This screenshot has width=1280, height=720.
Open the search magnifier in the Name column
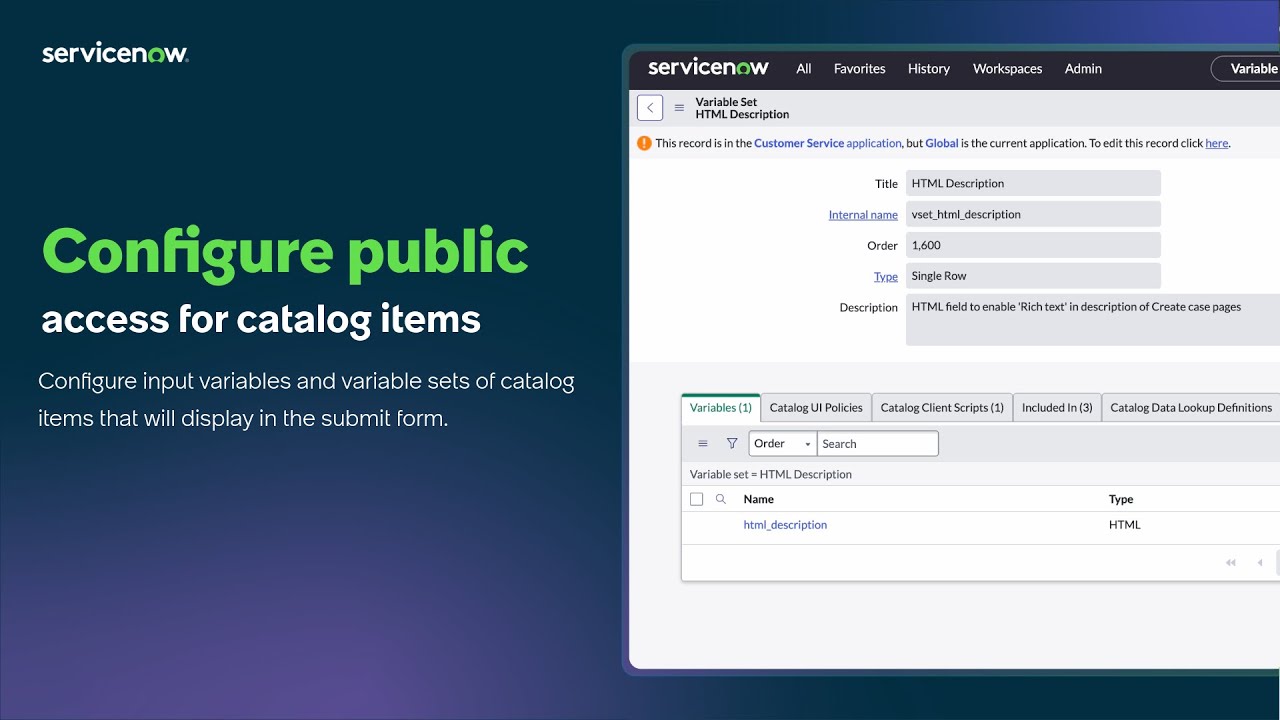pyautogui.click(x=720, y=498)
